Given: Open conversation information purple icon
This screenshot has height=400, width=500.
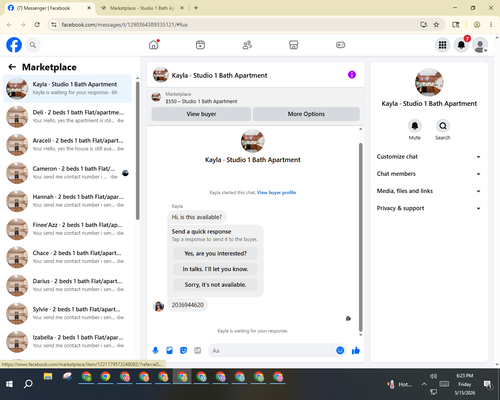Looking at the screenshot, I should tap(352, 75).
